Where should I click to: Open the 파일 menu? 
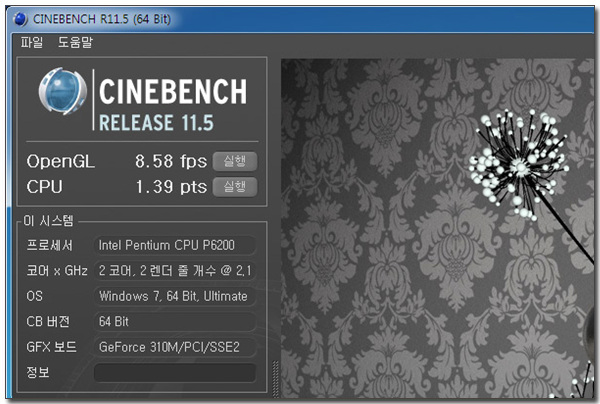(32, 42)
